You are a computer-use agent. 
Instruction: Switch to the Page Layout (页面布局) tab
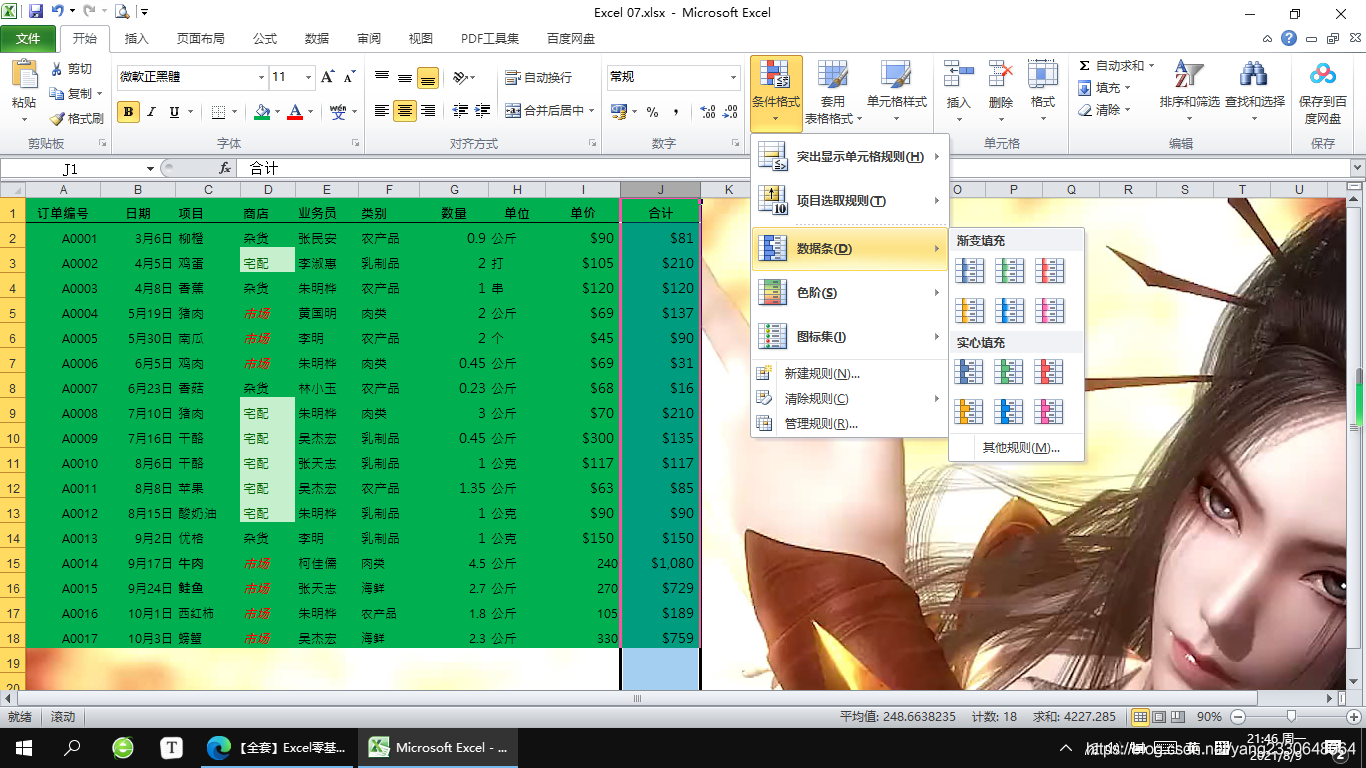pyautogui.click(x=200, y=38)
